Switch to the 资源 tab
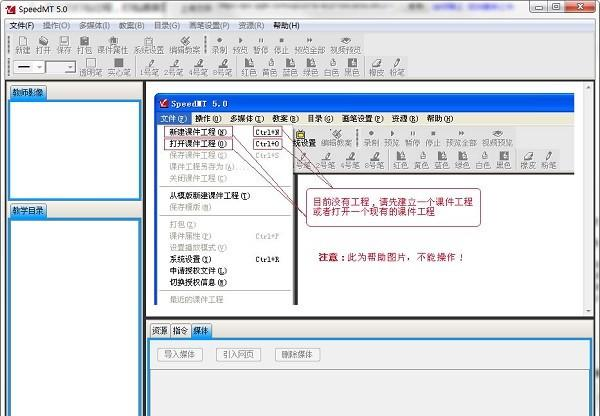 tap(160, 331)
